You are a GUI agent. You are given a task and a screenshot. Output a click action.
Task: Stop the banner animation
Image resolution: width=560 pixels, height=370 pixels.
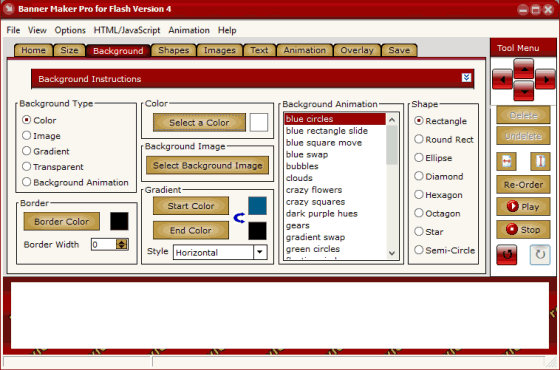tap(523, 229)
